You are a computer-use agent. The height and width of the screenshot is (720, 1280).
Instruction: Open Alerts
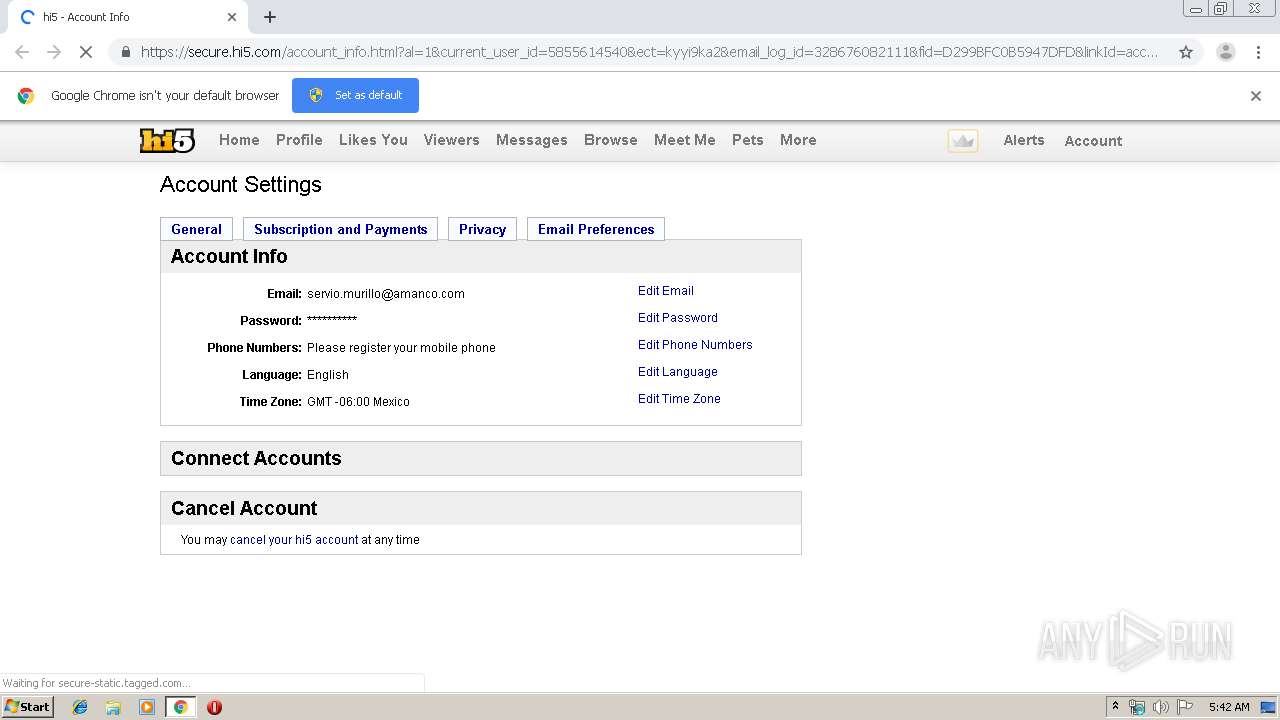(1024, 140)
